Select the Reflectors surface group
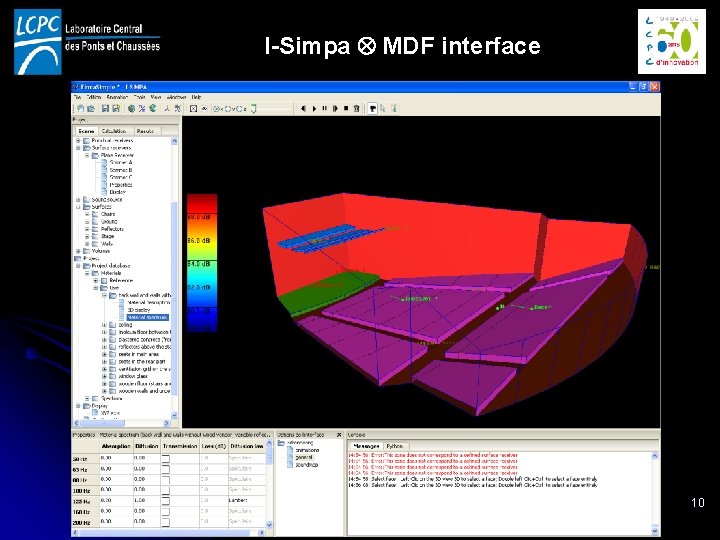This screenshot has height=540, width=720. point(112,229)
